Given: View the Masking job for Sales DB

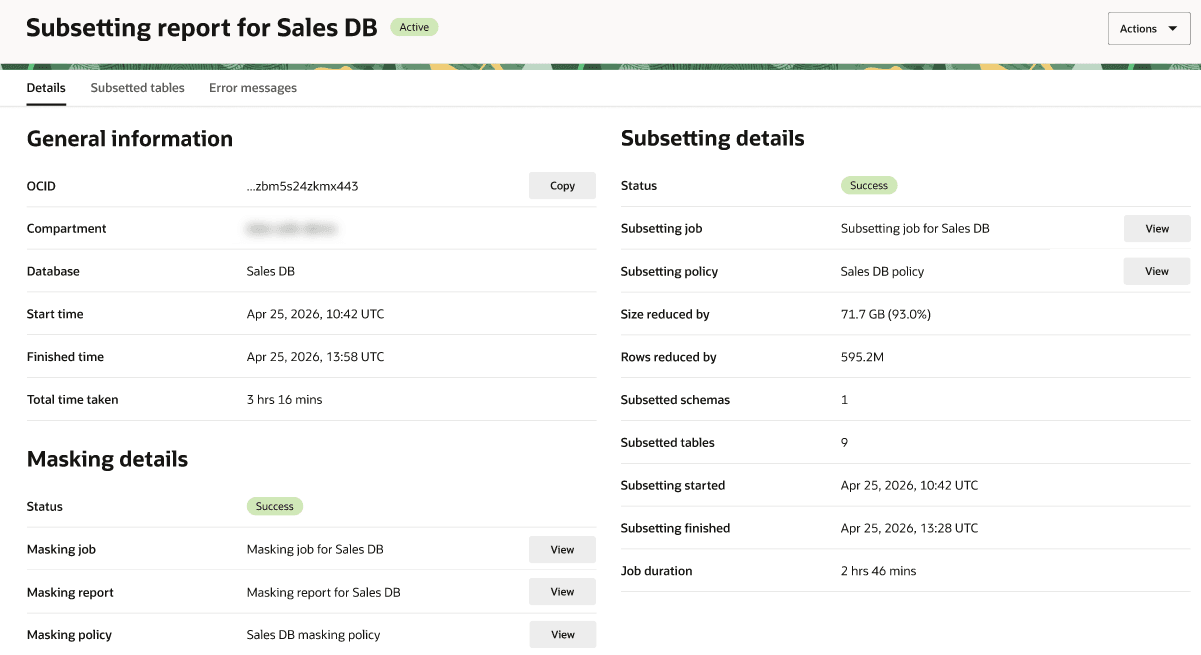Looking at the screenshot, I should point(562,550).
